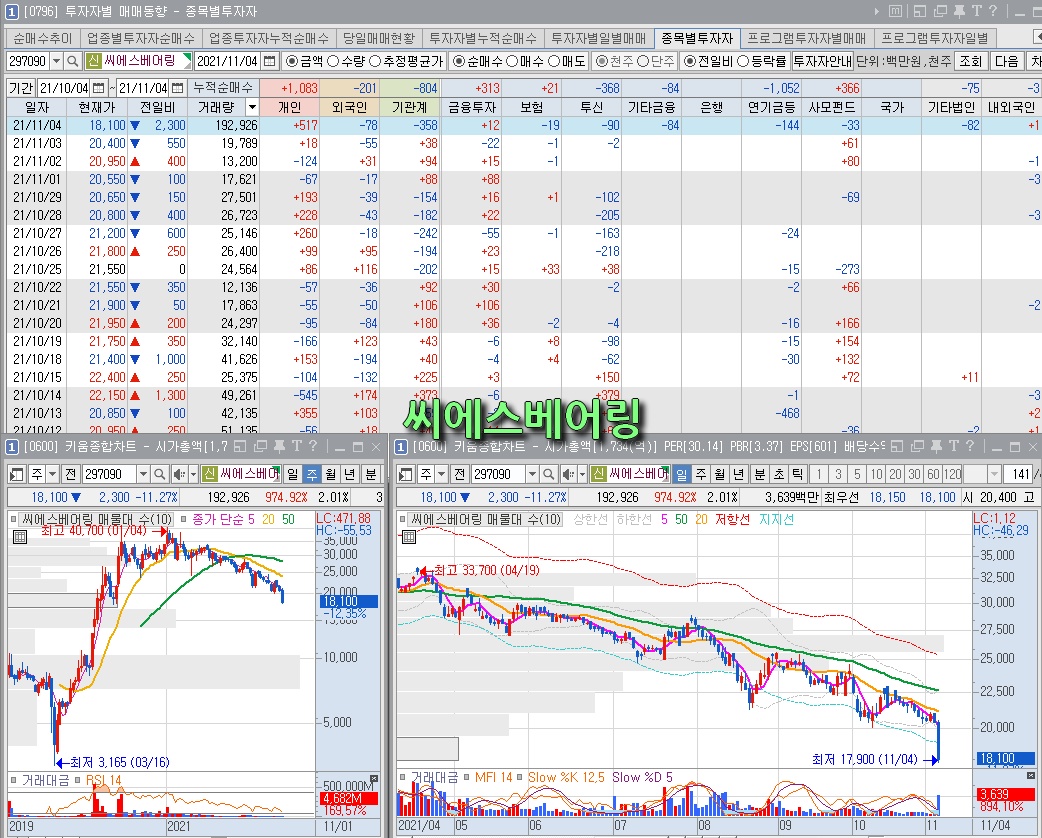Viewport: 1042px width, 838px height.
Task: Click pin icon in left chart title bar
Action: [x=280, y=446]
